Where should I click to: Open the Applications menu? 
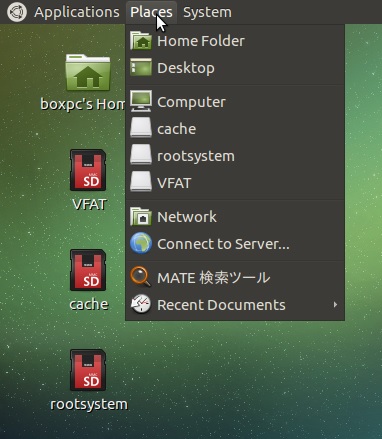[77, 12]
